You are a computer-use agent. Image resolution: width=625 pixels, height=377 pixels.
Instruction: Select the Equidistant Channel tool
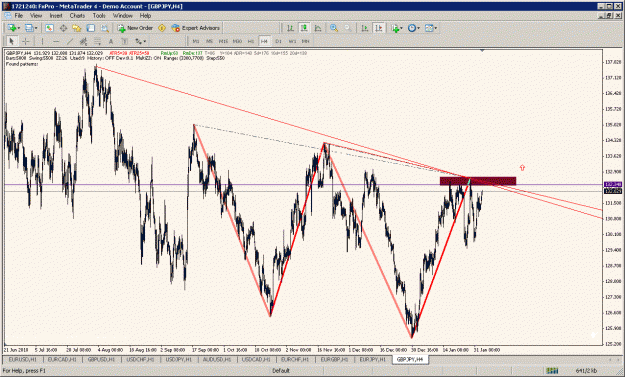pos(83,41)
